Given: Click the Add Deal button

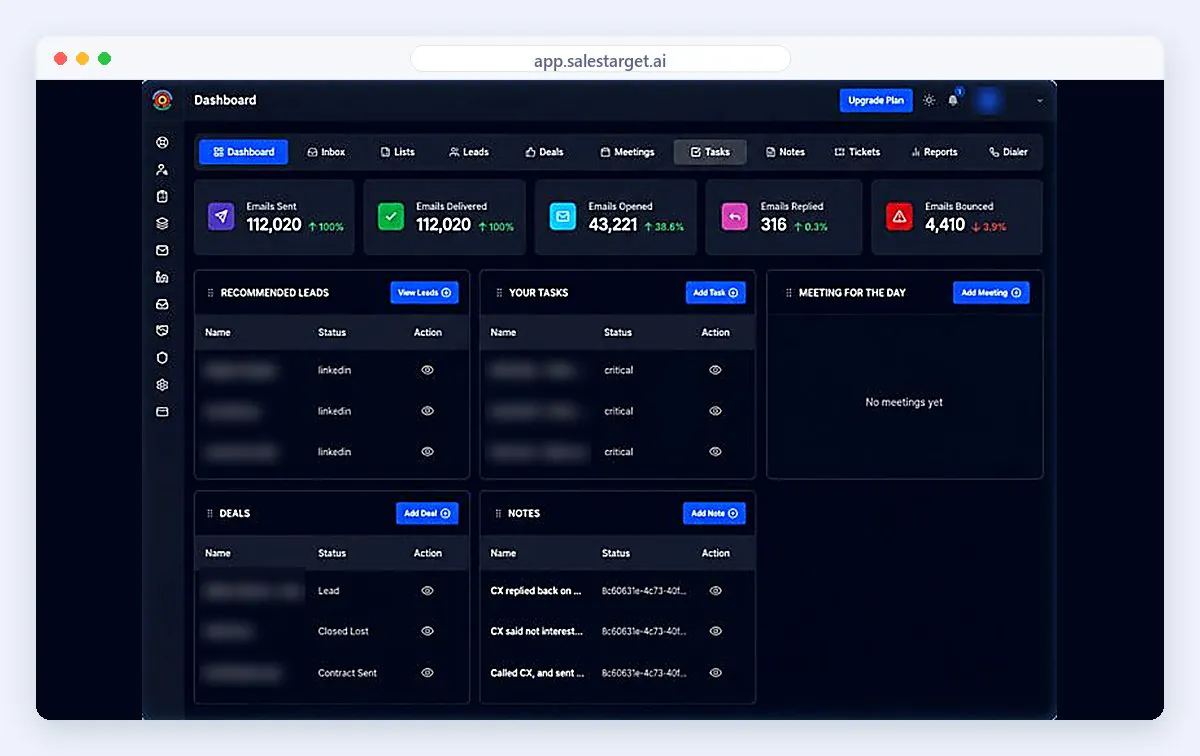Looking at the screenshot, I should (x=427, y=513).
